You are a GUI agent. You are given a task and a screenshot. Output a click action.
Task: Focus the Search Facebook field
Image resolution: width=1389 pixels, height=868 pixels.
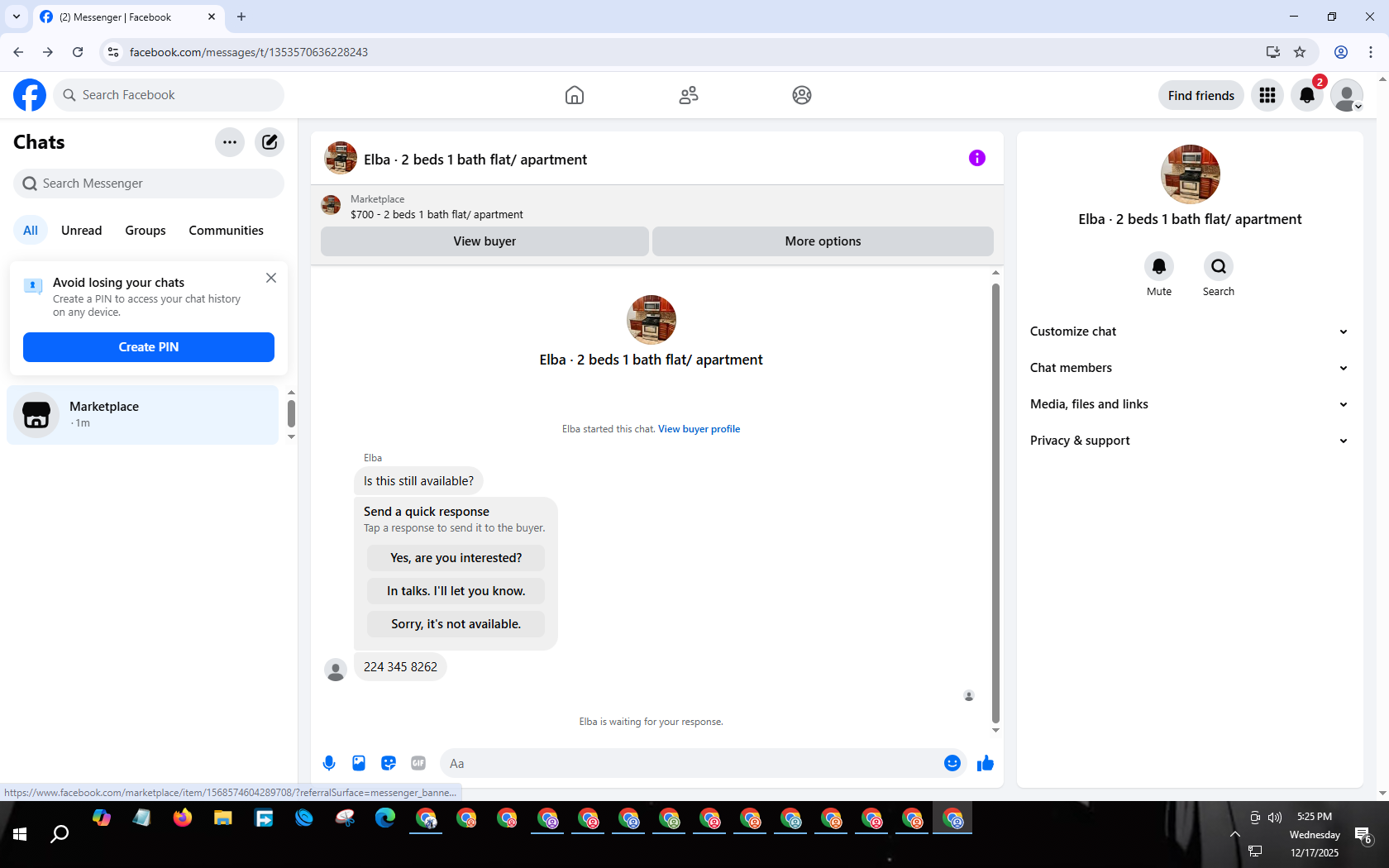(169, 95)
